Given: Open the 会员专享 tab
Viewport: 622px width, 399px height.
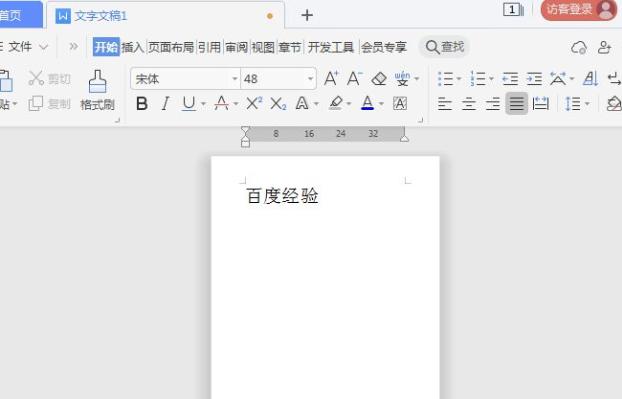Looking at the screenshot, I should point(384,47).
